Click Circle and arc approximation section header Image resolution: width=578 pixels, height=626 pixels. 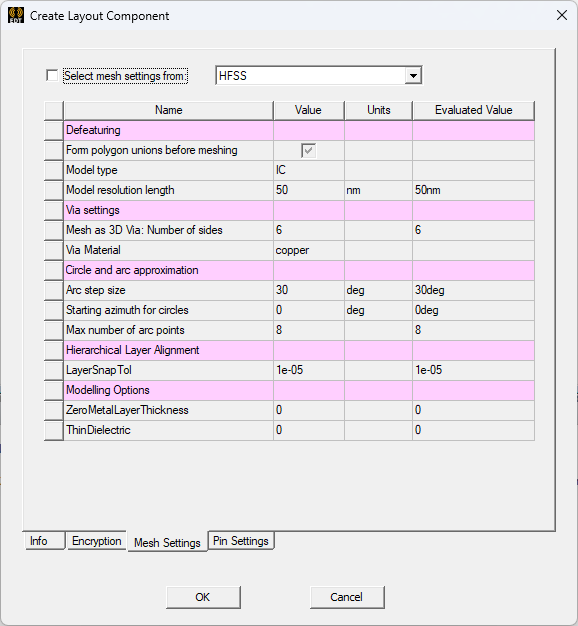click(168, 270)
